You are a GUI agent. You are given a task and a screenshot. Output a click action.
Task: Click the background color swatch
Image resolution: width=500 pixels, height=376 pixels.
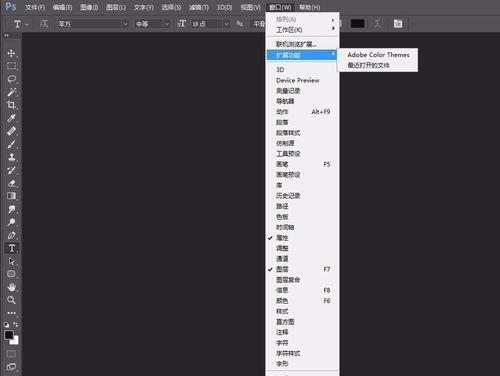(16, 341)
